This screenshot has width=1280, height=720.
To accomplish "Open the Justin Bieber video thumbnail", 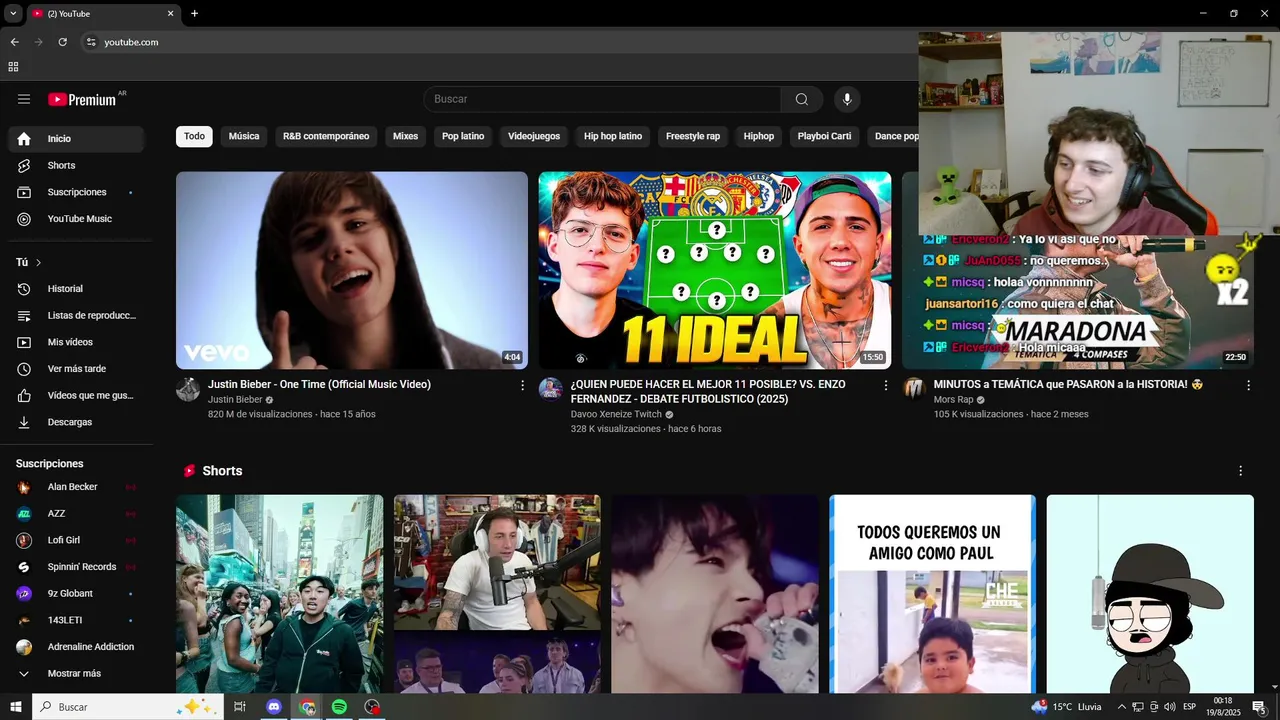I will 352,270.
